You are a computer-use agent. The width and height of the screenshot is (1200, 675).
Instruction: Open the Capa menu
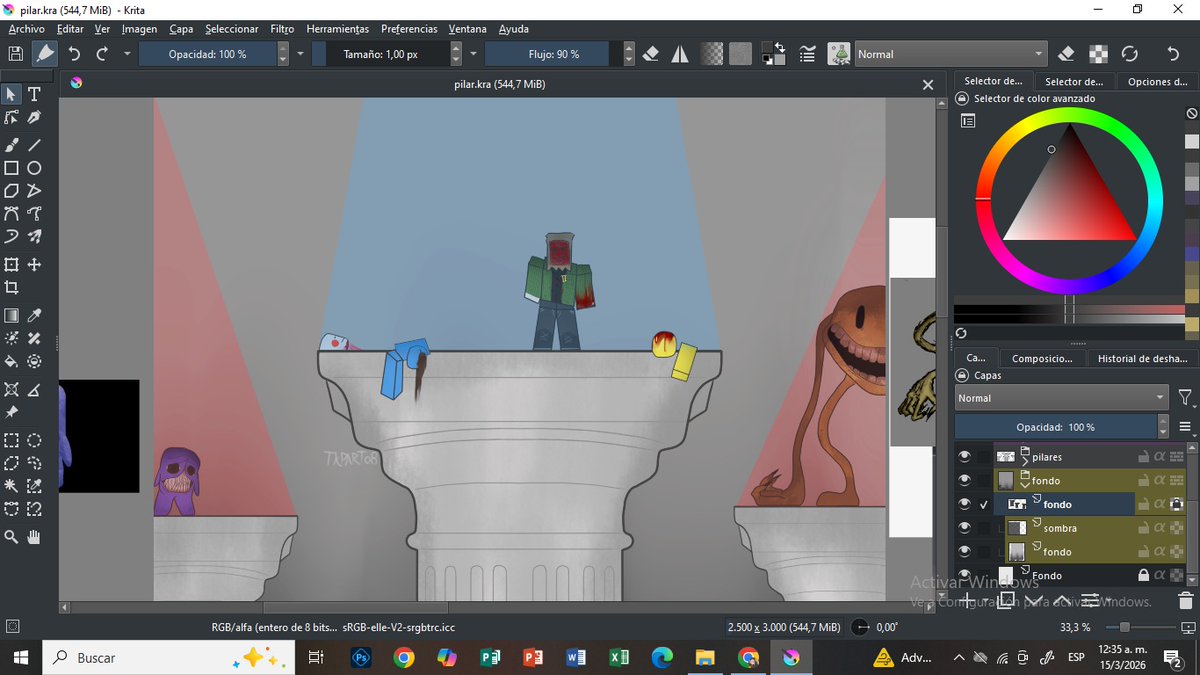tap(181, 29)
